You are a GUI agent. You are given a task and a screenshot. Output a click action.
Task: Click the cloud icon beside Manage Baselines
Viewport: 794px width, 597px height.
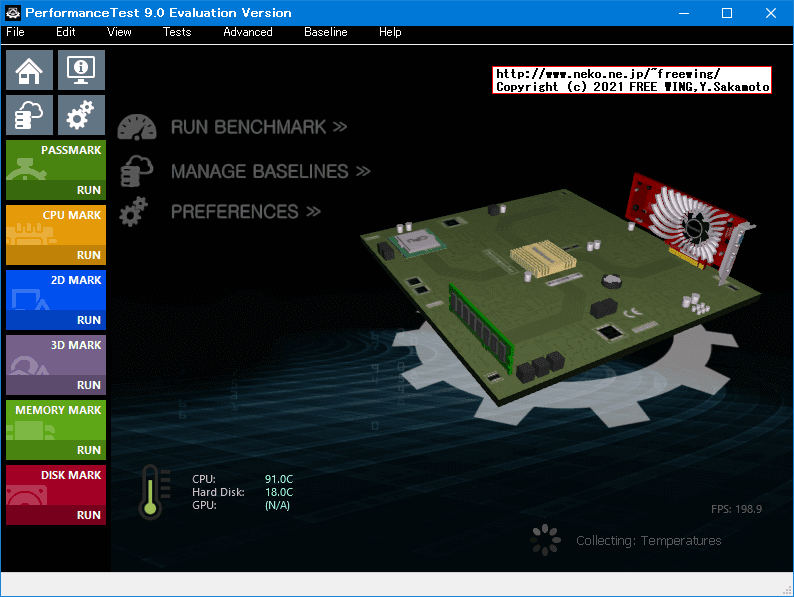135,171
